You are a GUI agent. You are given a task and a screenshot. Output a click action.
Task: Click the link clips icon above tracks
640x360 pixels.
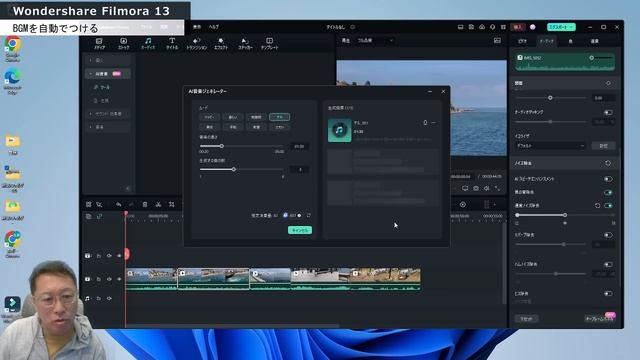pyautogui.click(x=99, y=217)
